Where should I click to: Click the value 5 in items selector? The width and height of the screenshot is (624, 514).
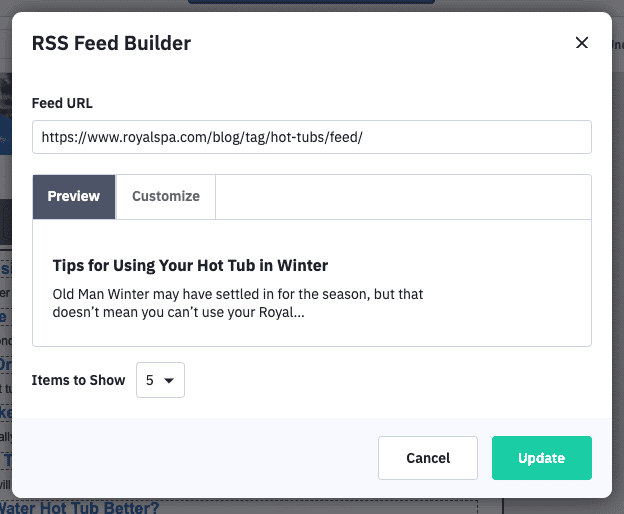pos(150,380)
